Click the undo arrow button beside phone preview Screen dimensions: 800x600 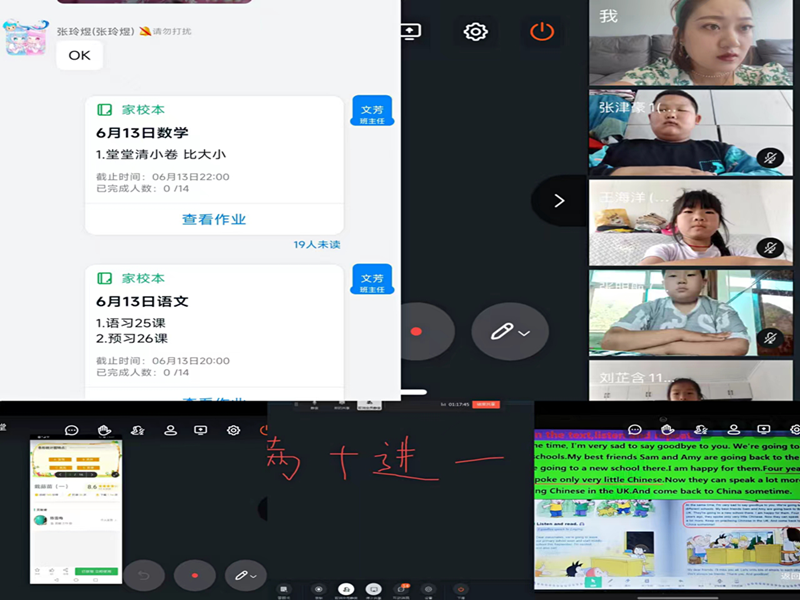[x=144, y=576]
